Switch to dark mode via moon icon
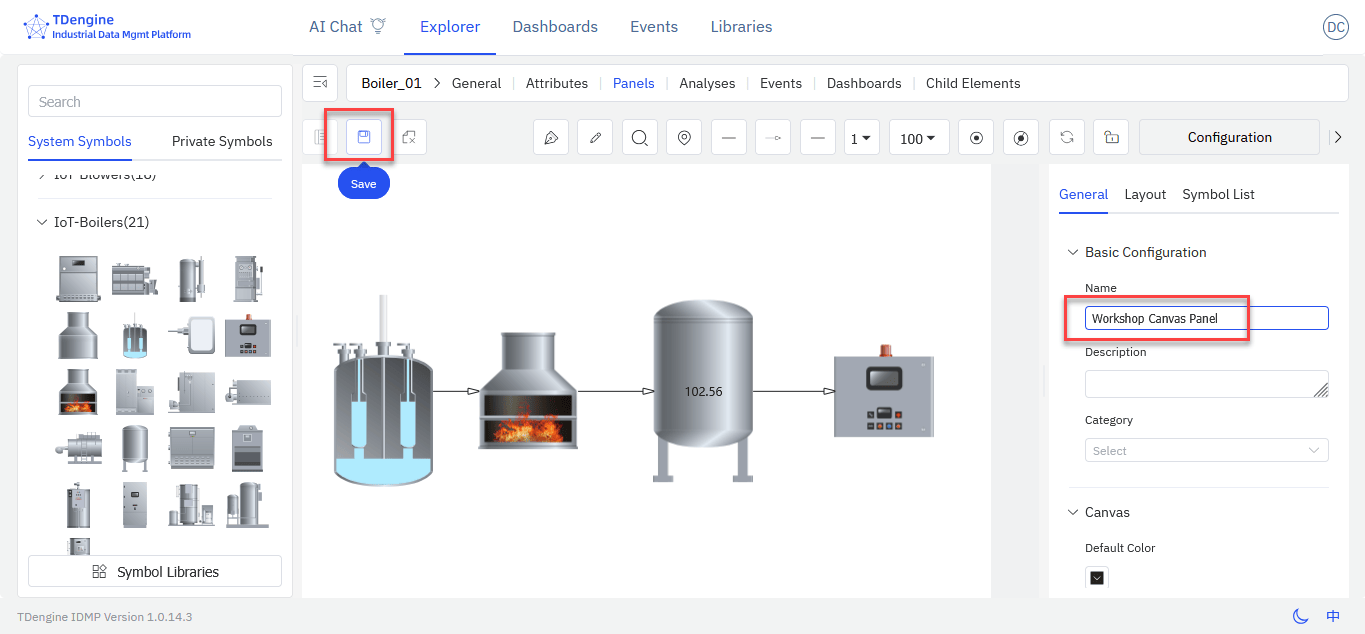 (x=1300, y=616)
